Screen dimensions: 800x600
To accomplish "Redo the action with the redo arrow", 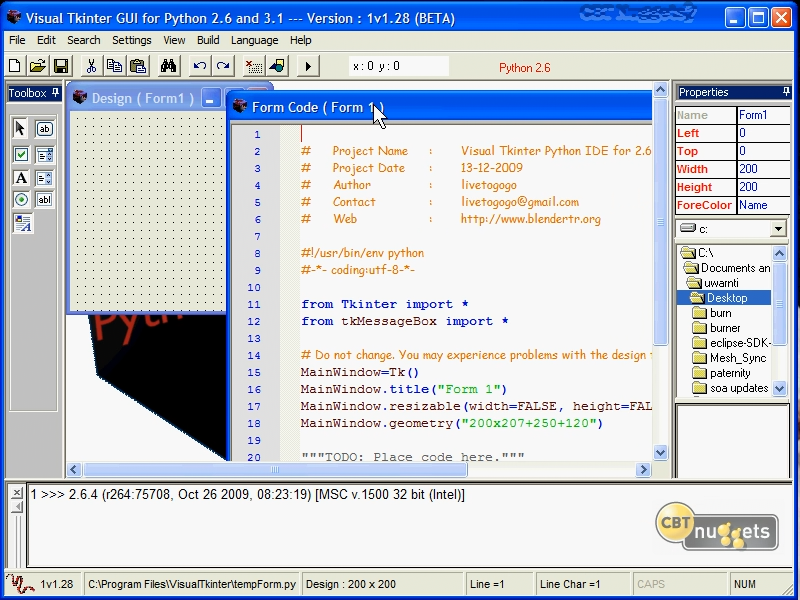I will [x=223, y=66].
